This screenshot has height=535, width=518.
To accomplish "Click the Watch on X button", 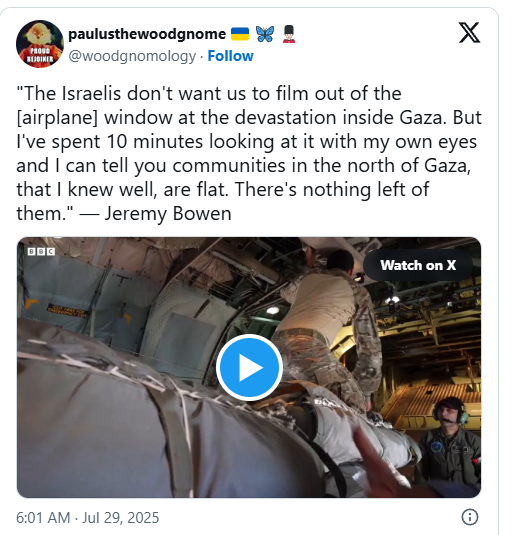I will [418, 265].
